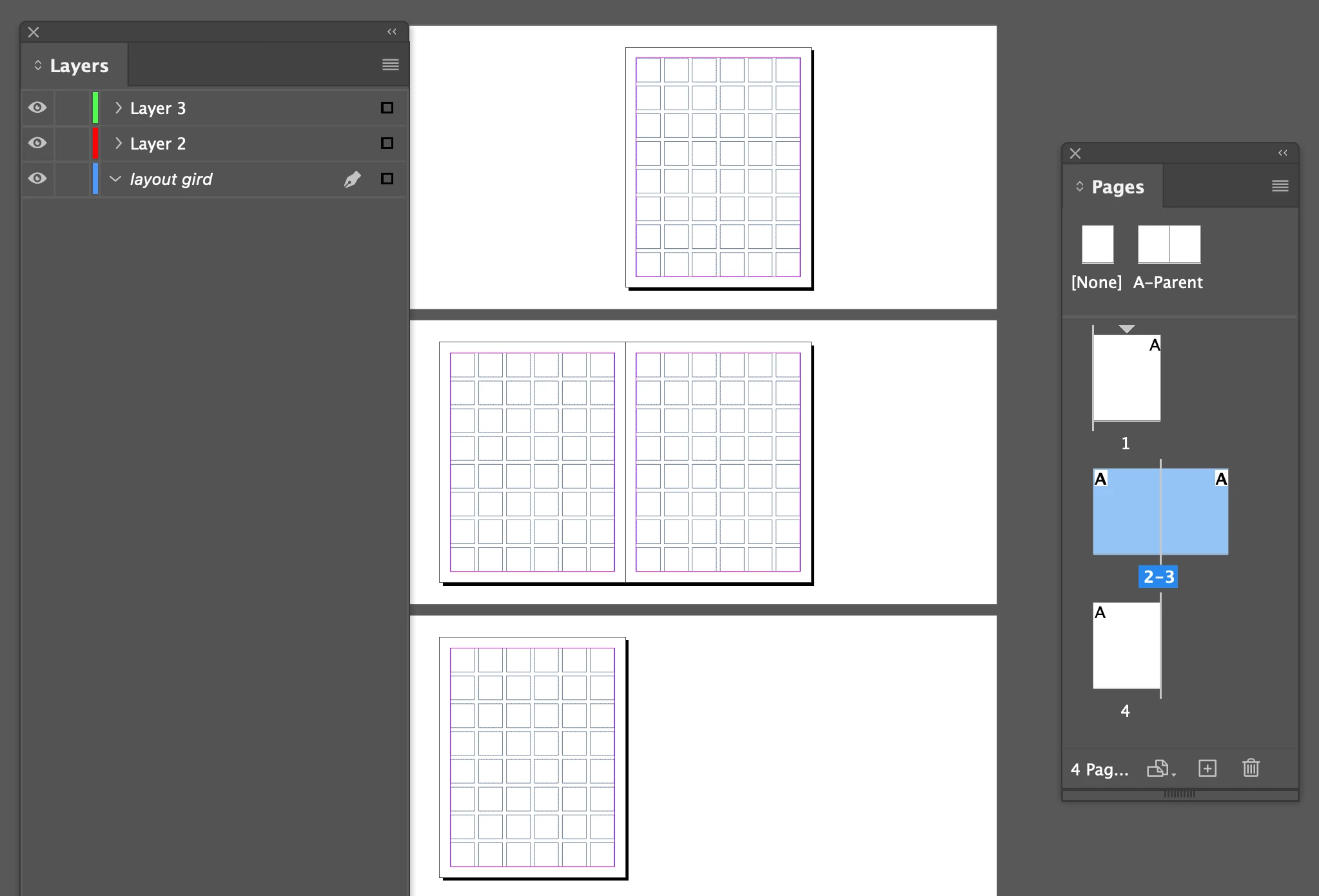Open the Layers panel flyout menu
This screenshot has height=896, width=1319.
pyautogui.click(x=390, y=64)
